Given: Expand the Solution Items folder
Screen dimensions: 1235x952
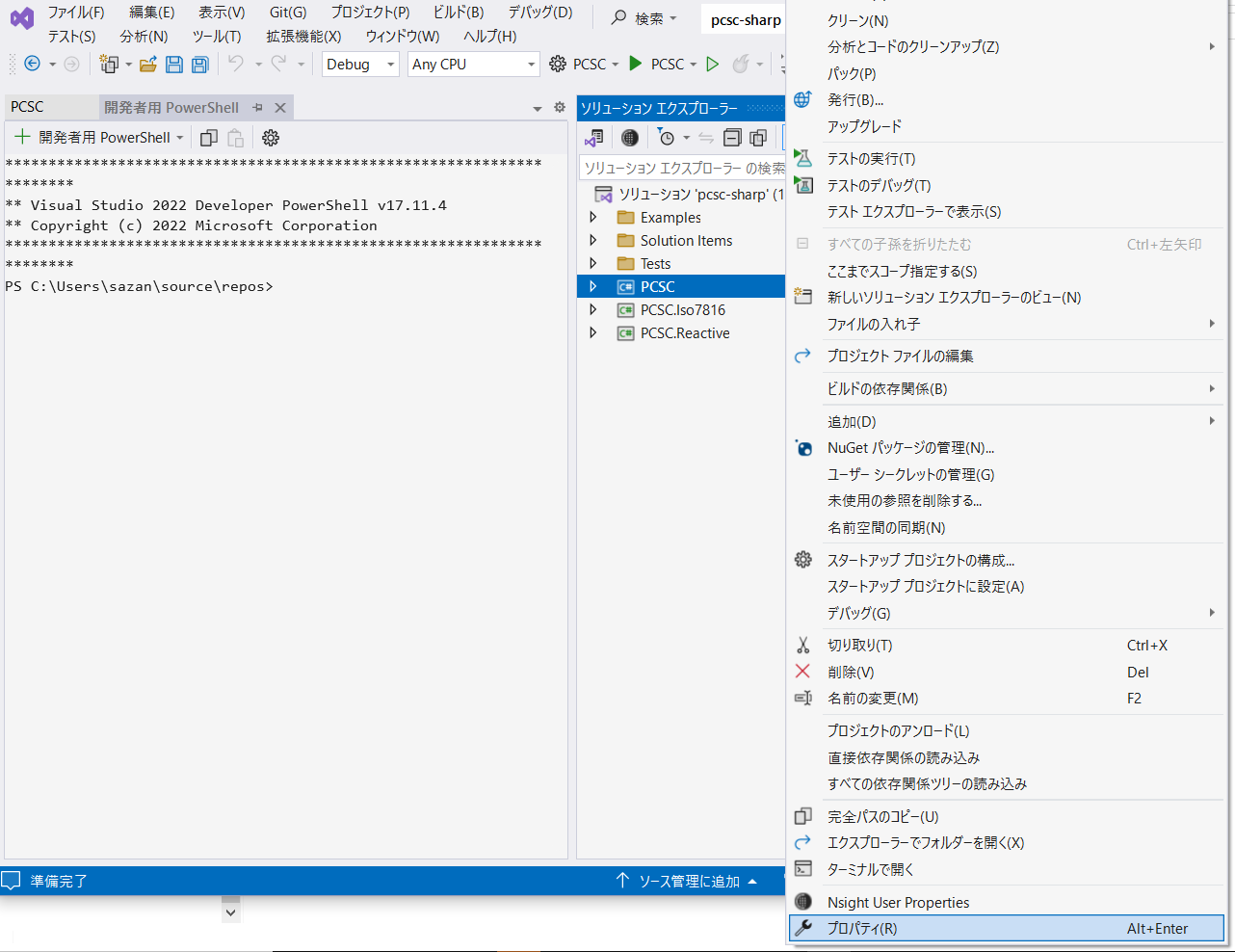Looking at the screenshot, I should (x=592, y=241).
